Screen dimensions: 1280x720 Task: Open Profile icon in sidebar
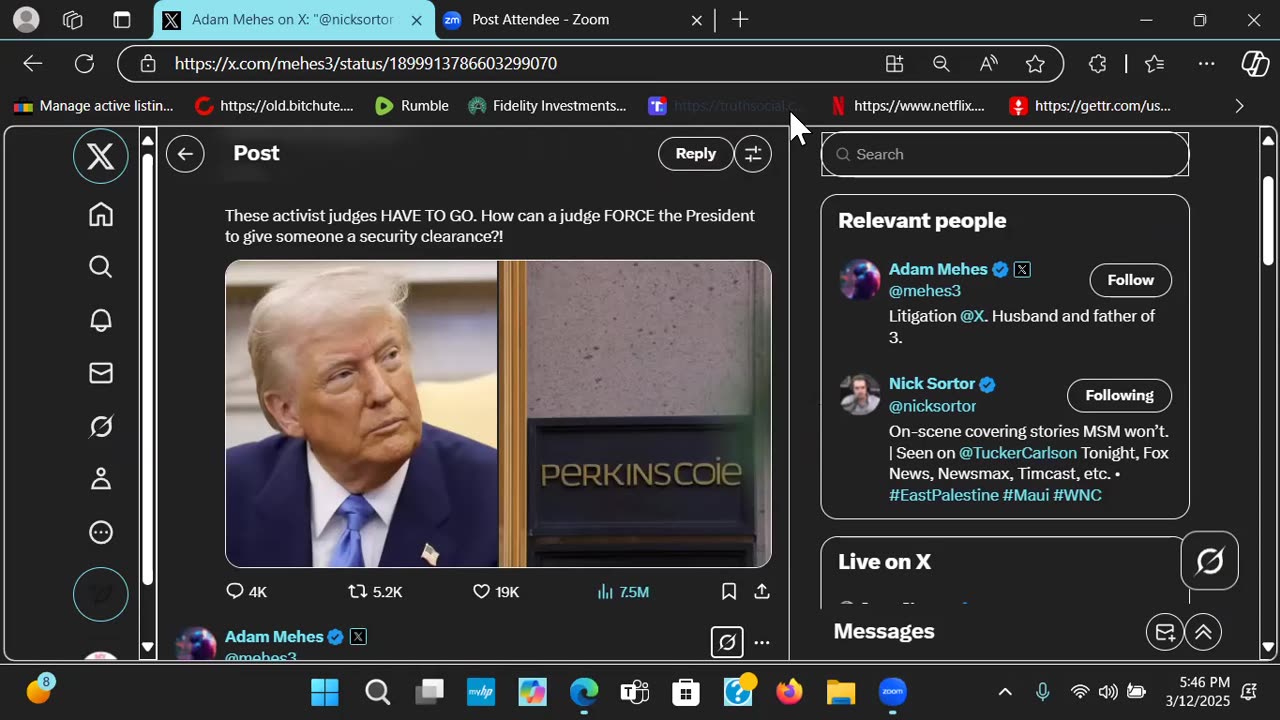(x=101, y=479)
